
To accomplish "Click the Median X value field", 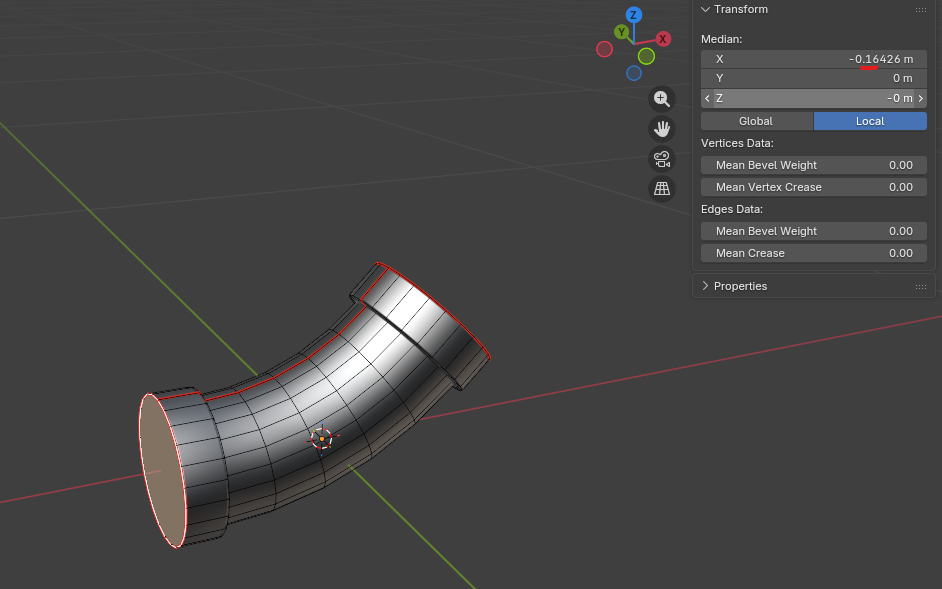I will 814,59.
